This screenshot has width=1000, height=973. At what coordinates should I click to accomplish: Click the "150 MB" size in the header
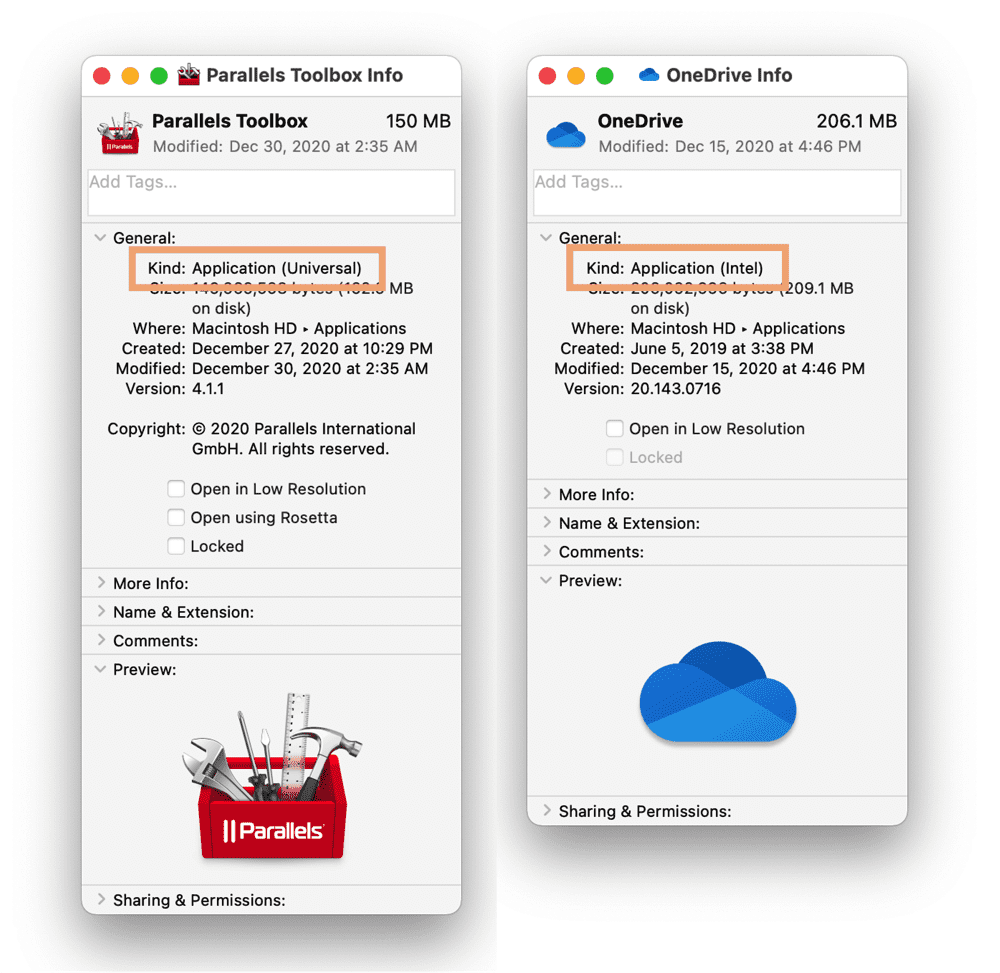coord(418,121)
